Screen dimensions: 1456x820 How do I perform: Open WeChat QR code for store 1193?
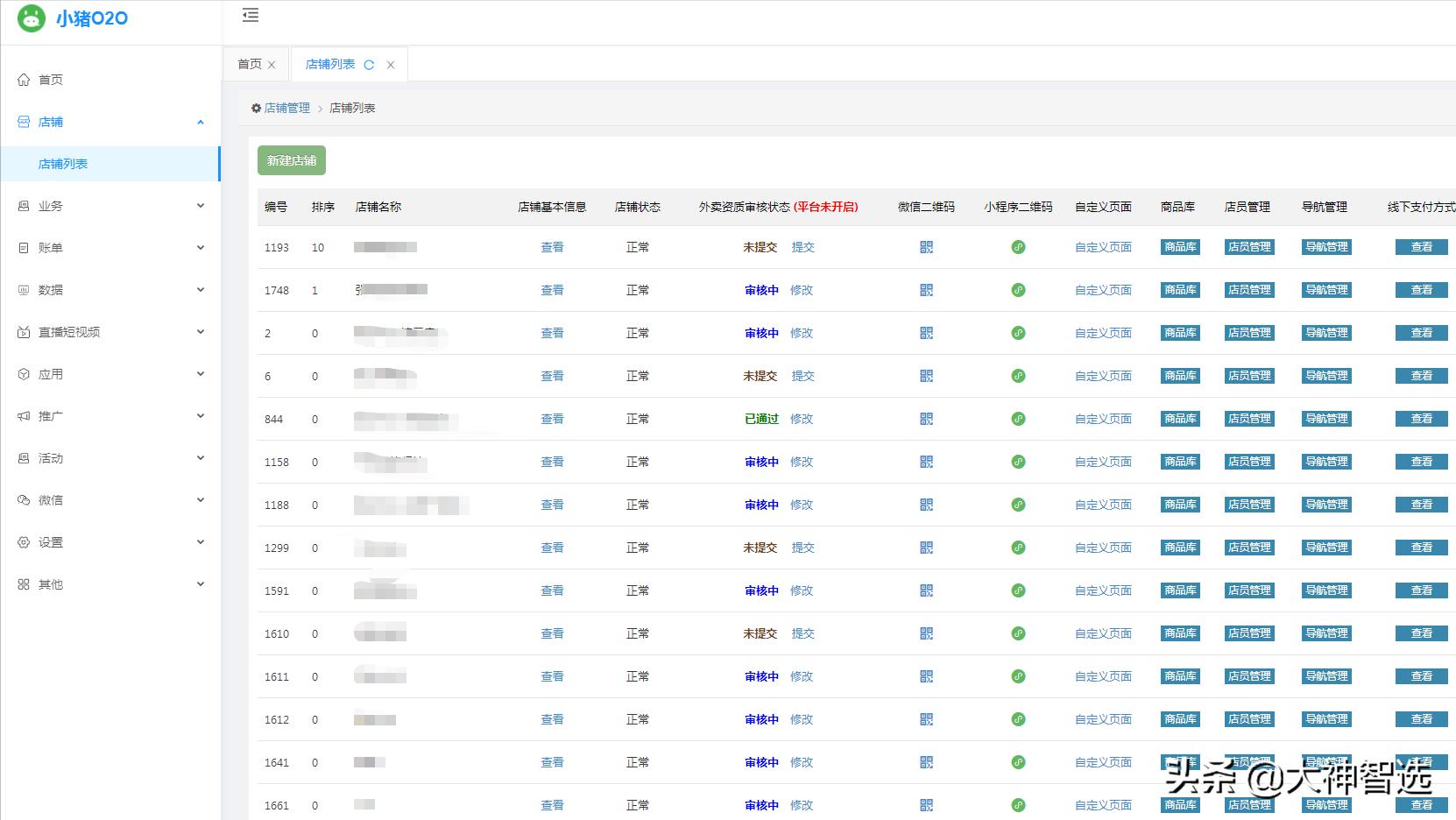tap(926, 247)
